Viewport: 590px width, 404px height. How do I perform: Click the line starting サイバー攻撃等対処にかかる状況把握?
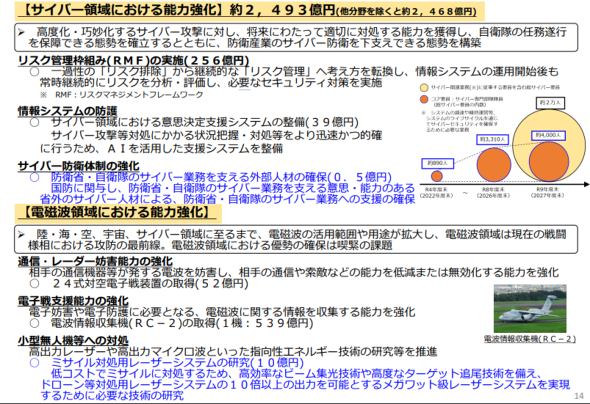(x=216, y=135)
